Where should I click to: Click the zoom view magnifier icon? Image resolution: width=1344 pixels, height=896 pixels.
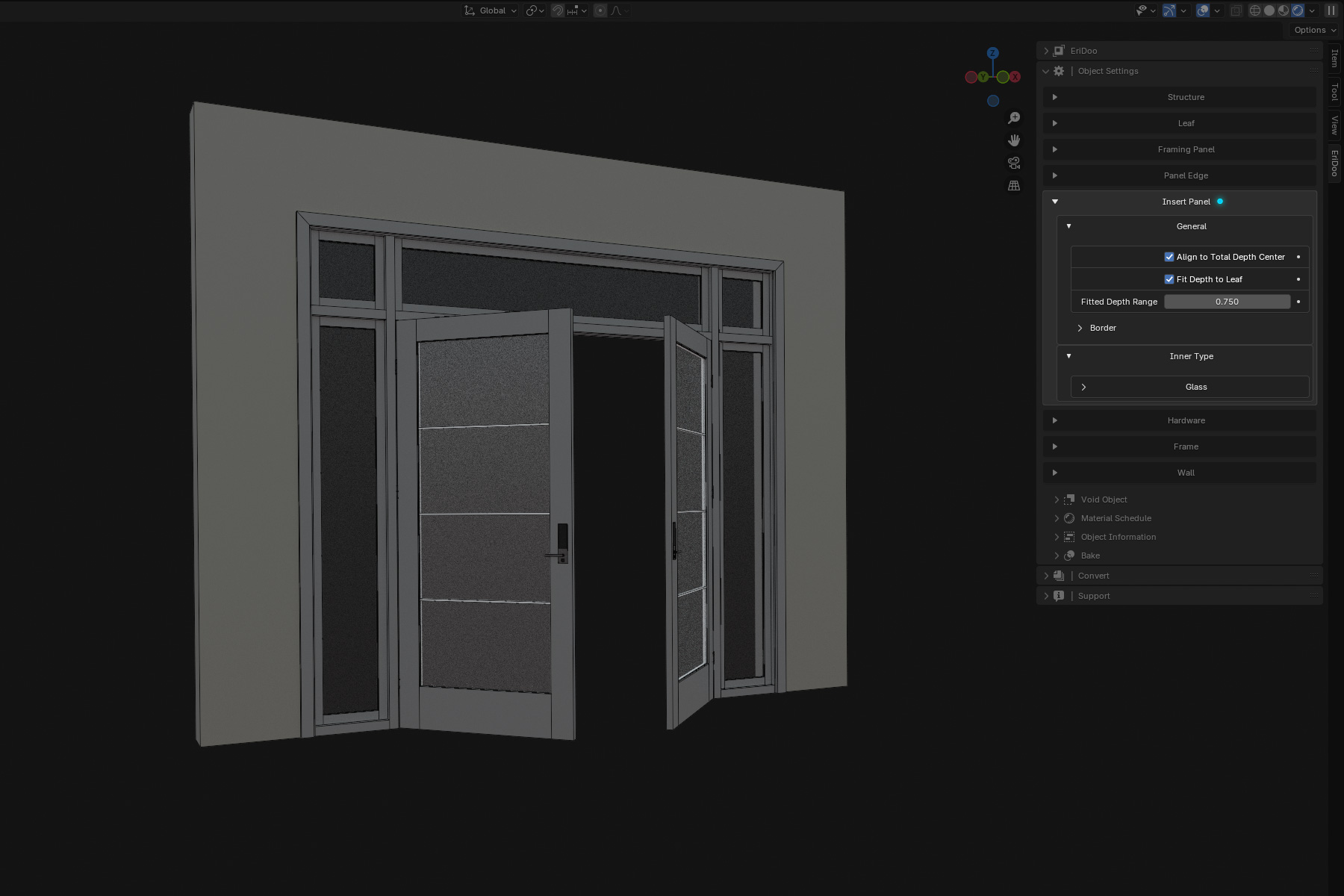tap(1014, 118)
